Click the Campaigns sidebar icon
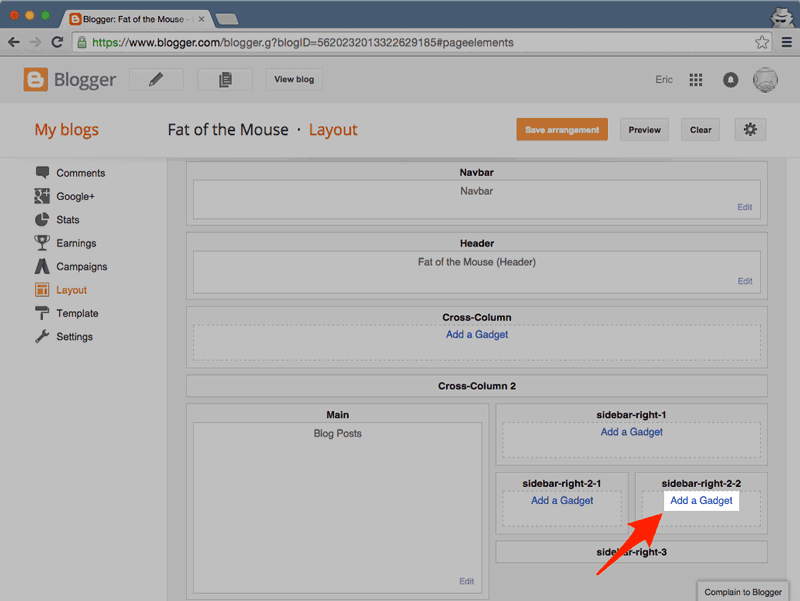The image size is (800, 601). pyautogui.click(x=42, y=266)
